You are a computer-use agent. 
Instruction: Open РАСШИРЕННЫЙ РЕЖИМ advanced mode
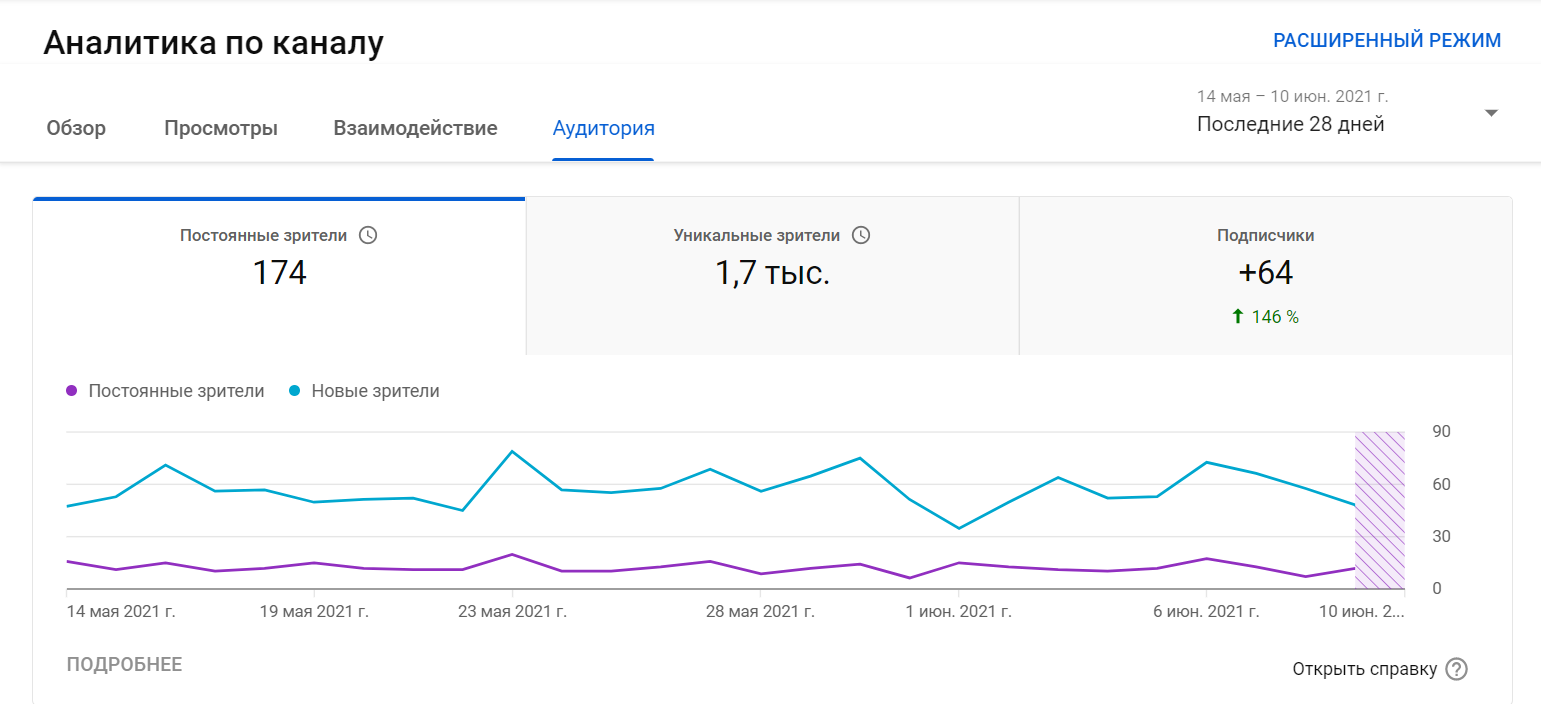click(x=1386, y=41)
